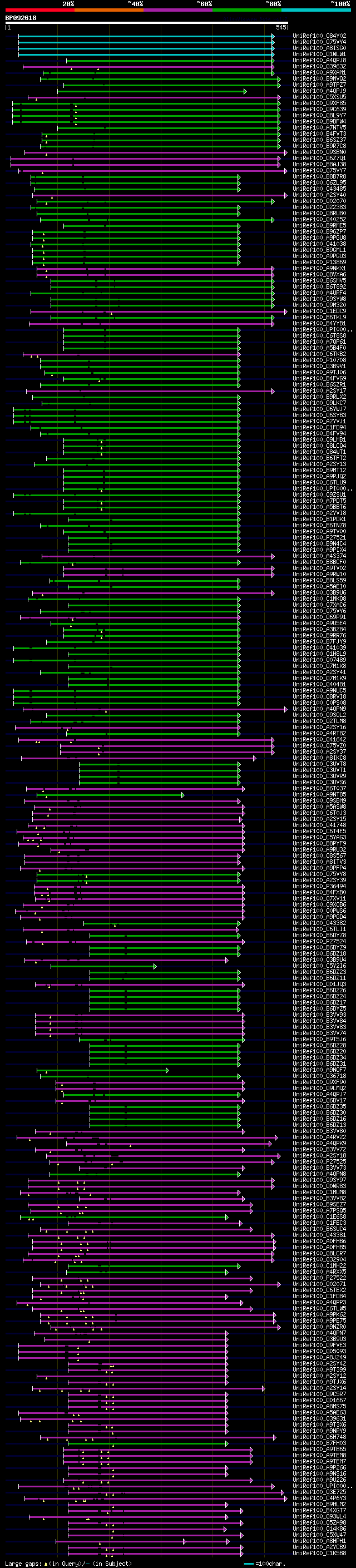Select the UniRef100_Q8L9Y7 label
356x1568 pixels.
click(x=319, y=116)
